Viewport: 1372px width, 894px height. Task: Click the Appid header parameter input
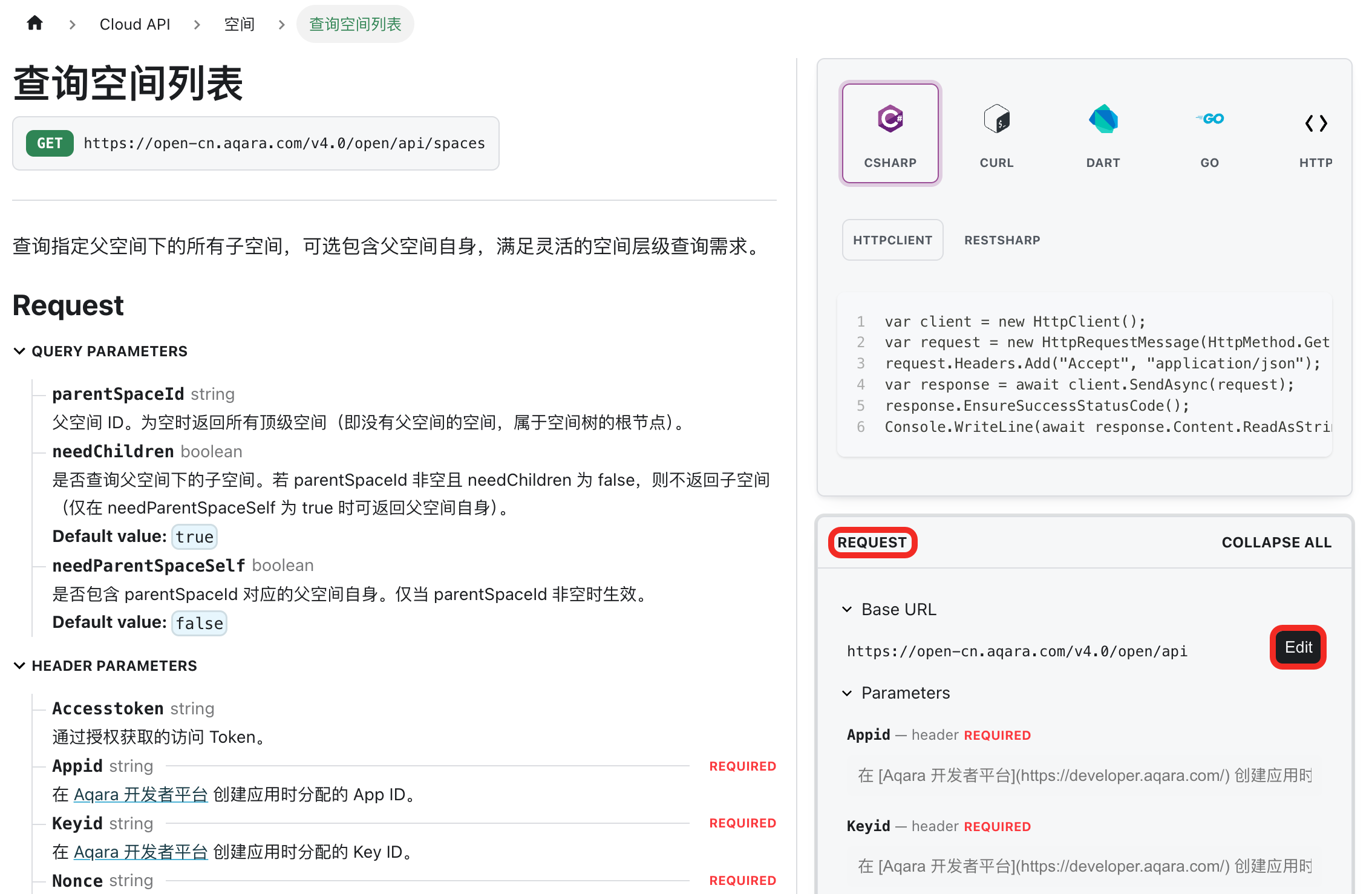1085,775
